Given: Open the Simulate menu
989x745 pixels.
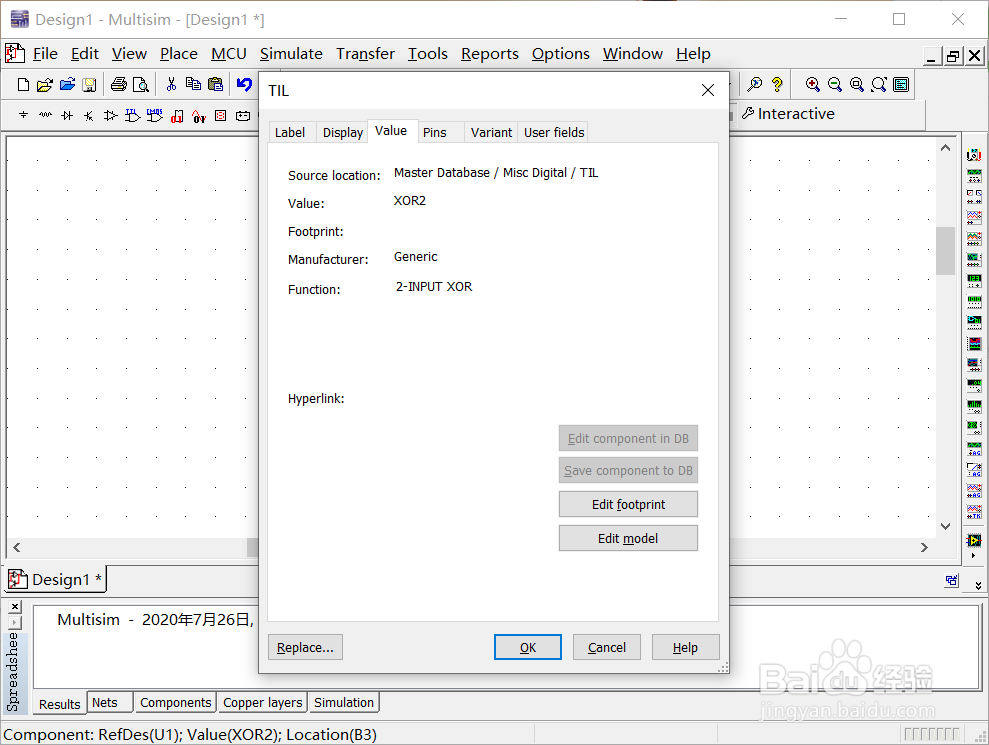Looking at the screenshot, I should pyautogui.click(x=291, y=54).
